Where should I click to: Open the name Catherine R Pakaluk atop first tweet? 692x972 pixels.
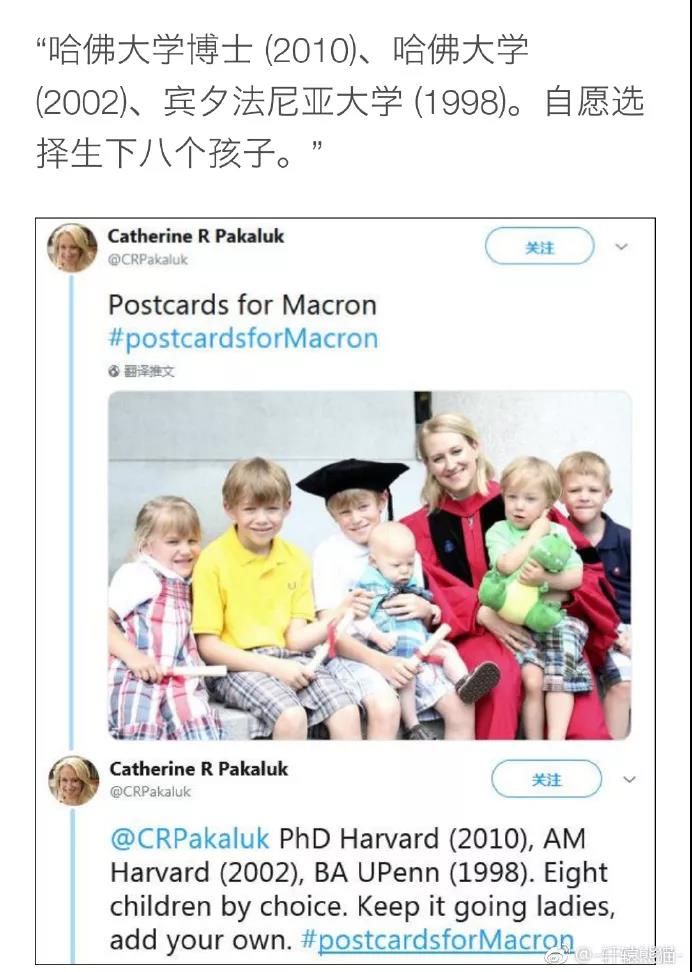pos(195,236)
